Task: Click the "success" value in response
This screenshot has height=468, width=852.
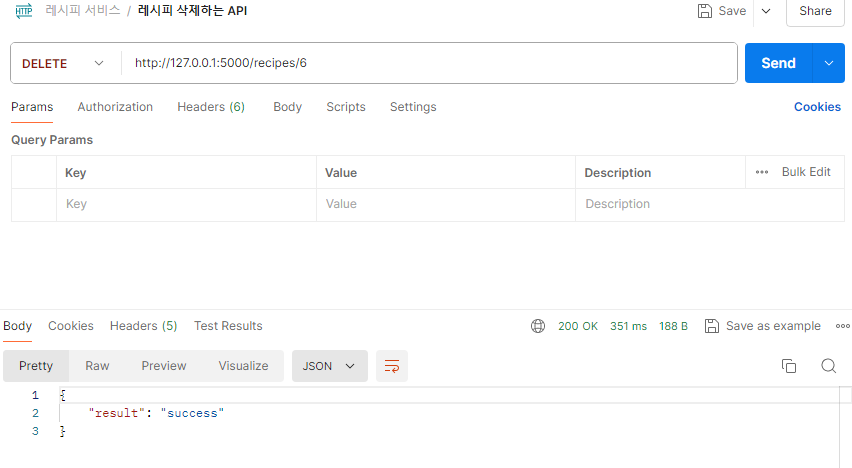Action: pyautogui.click(x=192, y=413)
